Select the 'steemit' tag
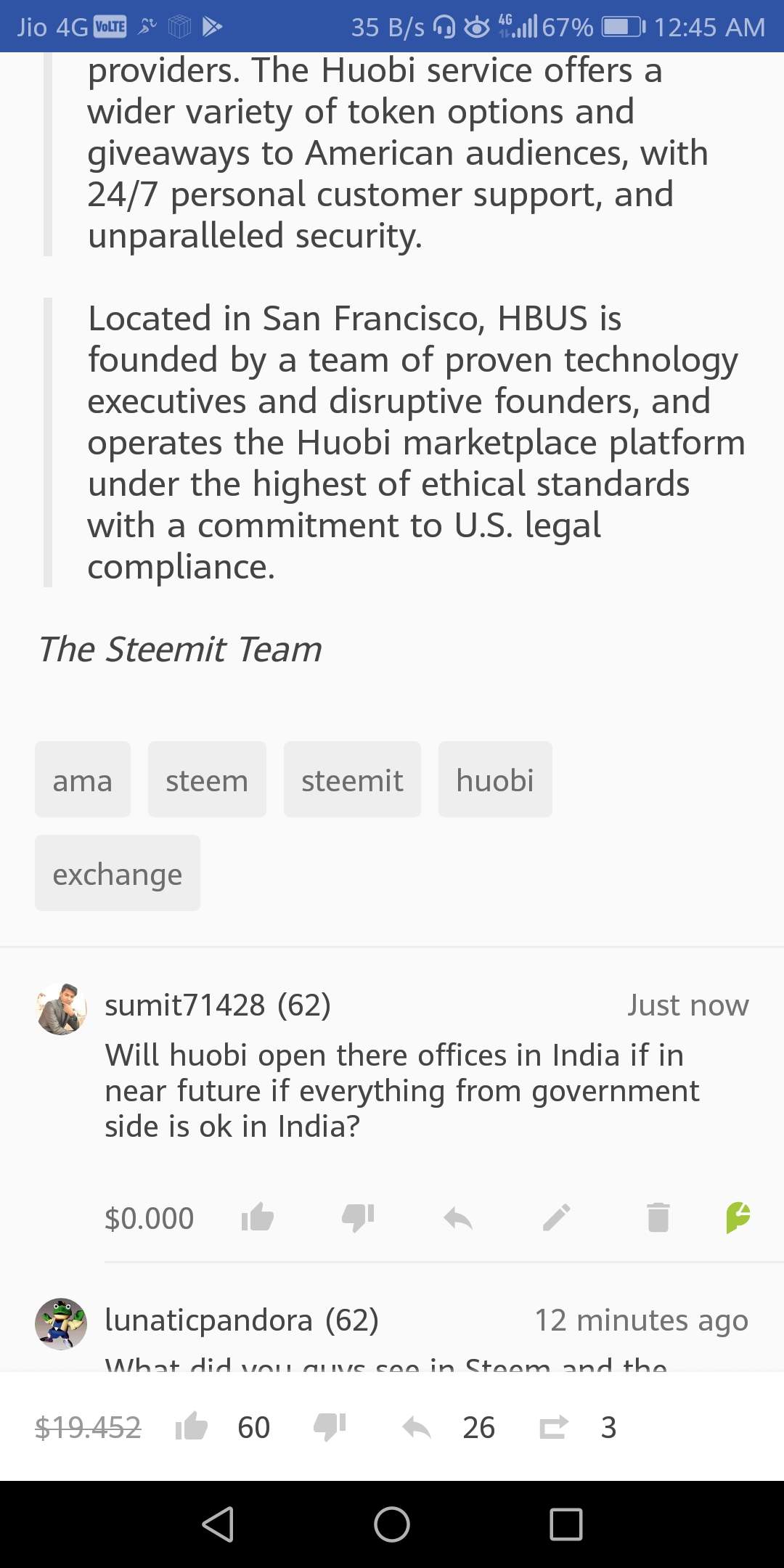Viewport: 784px width, 1568px height. point(352,780)
